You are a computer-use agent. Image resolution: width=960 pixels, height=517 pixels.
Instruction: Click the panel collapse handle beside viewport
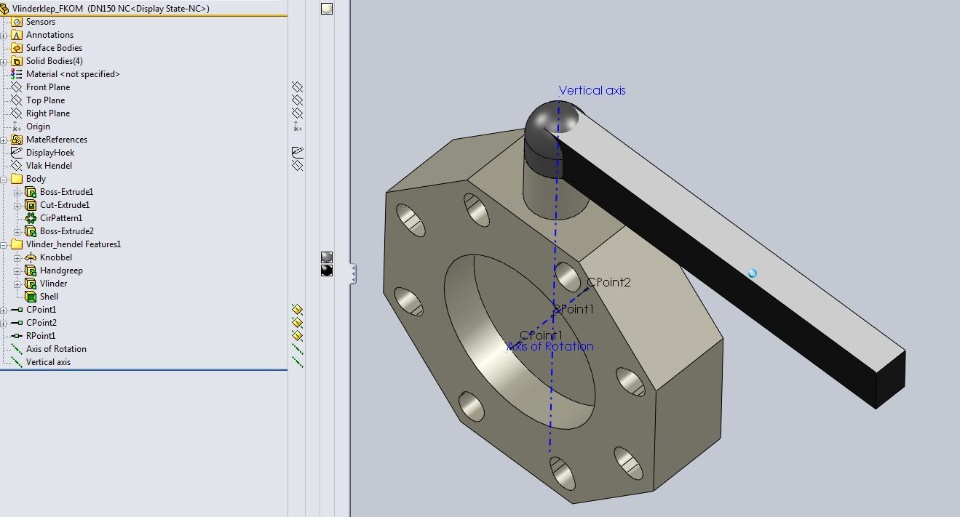(353, 273)
